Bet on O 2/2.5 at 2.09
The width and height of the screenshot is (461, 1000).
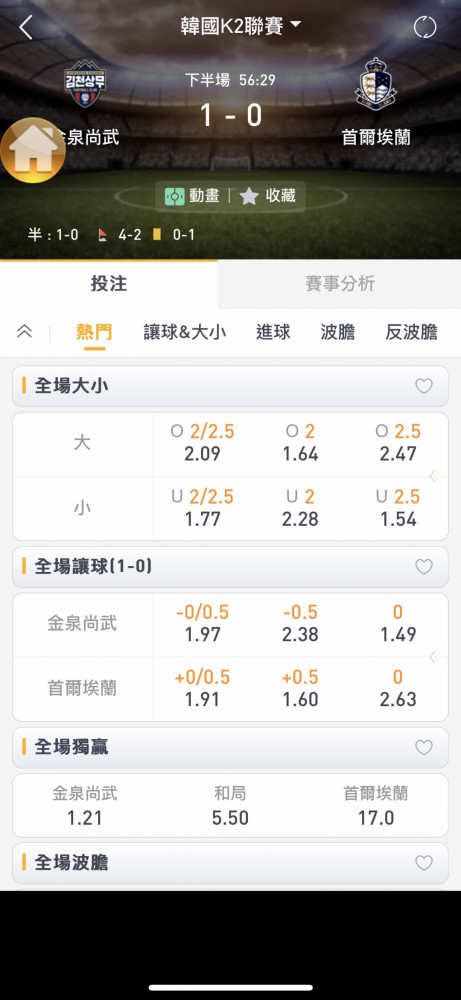tap(203, 443)
